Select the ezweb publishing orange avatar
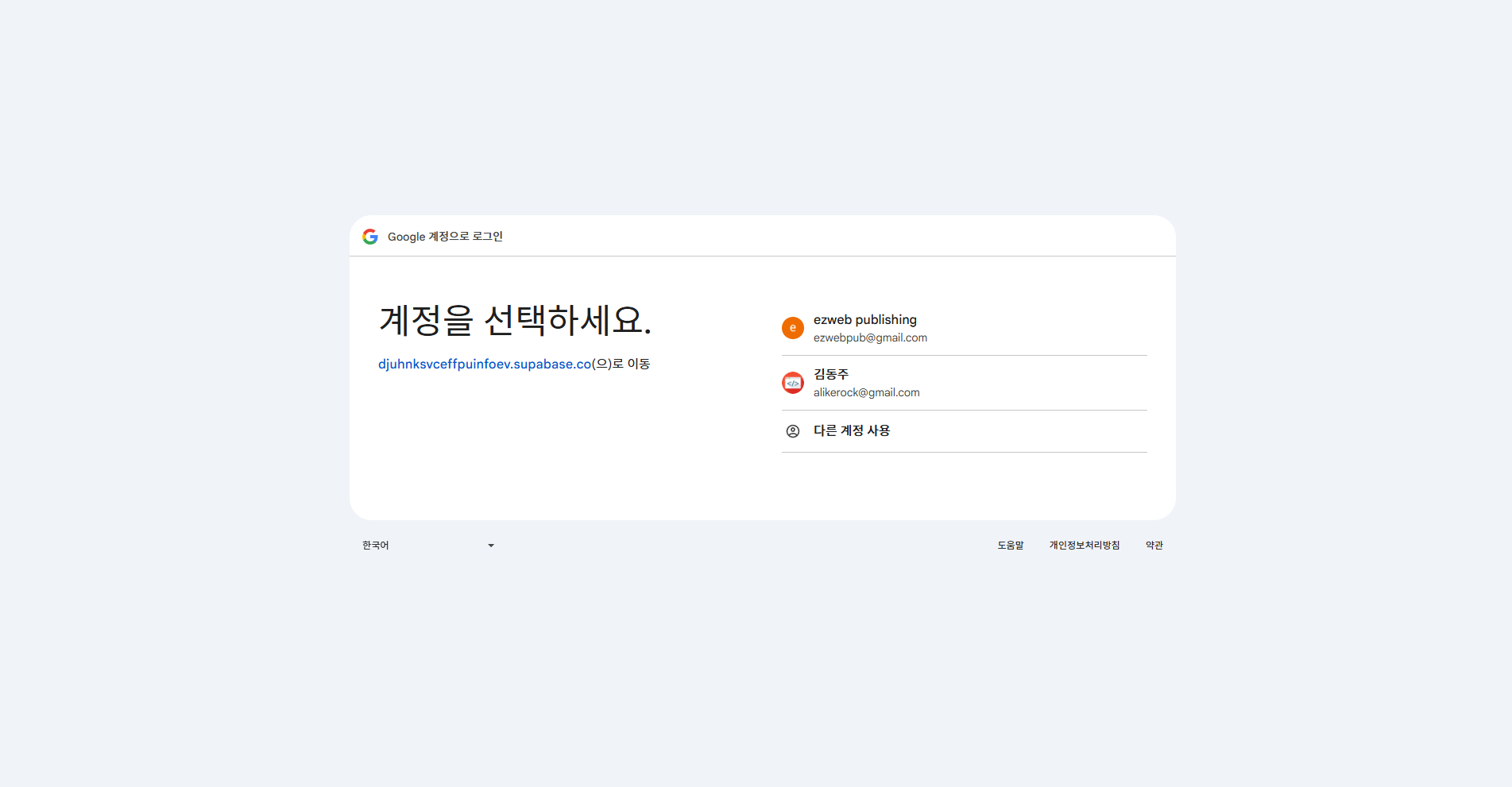 [793, 328]
